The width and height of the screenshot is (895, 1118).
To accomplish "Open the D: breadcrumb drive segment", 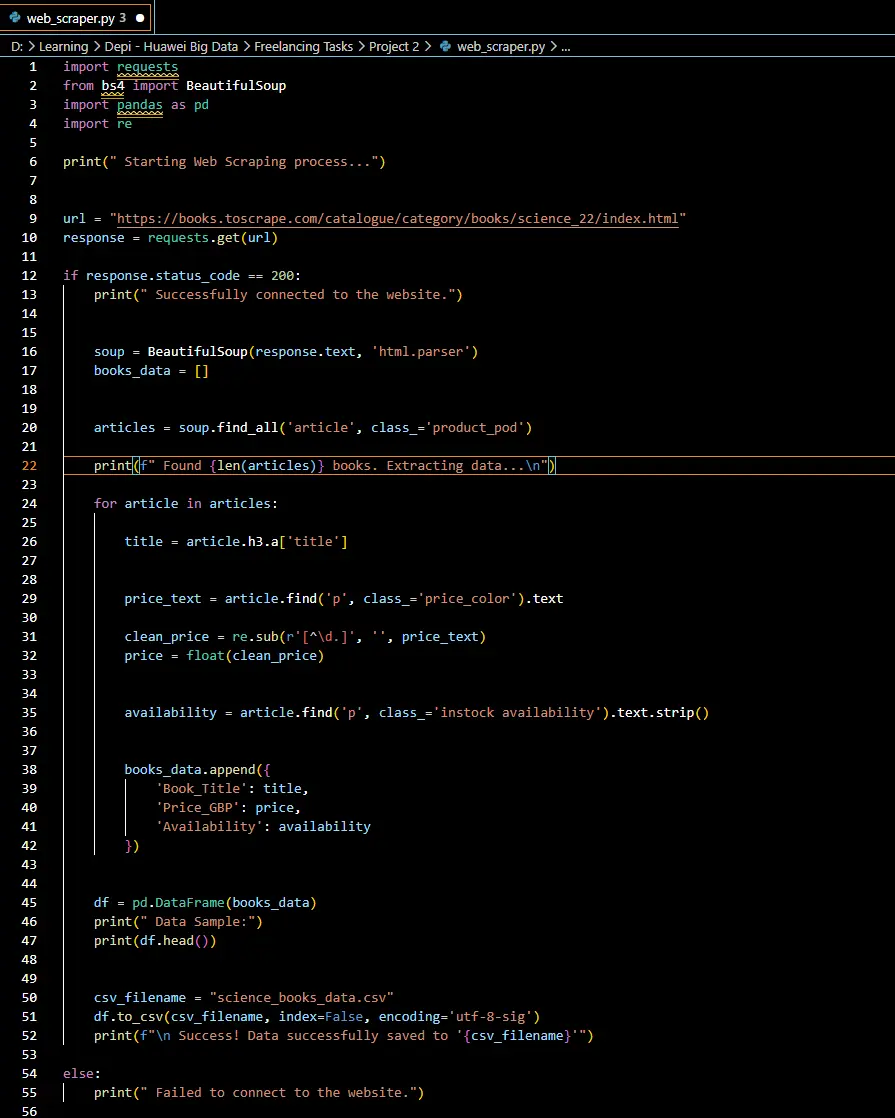I will [17, 46].
